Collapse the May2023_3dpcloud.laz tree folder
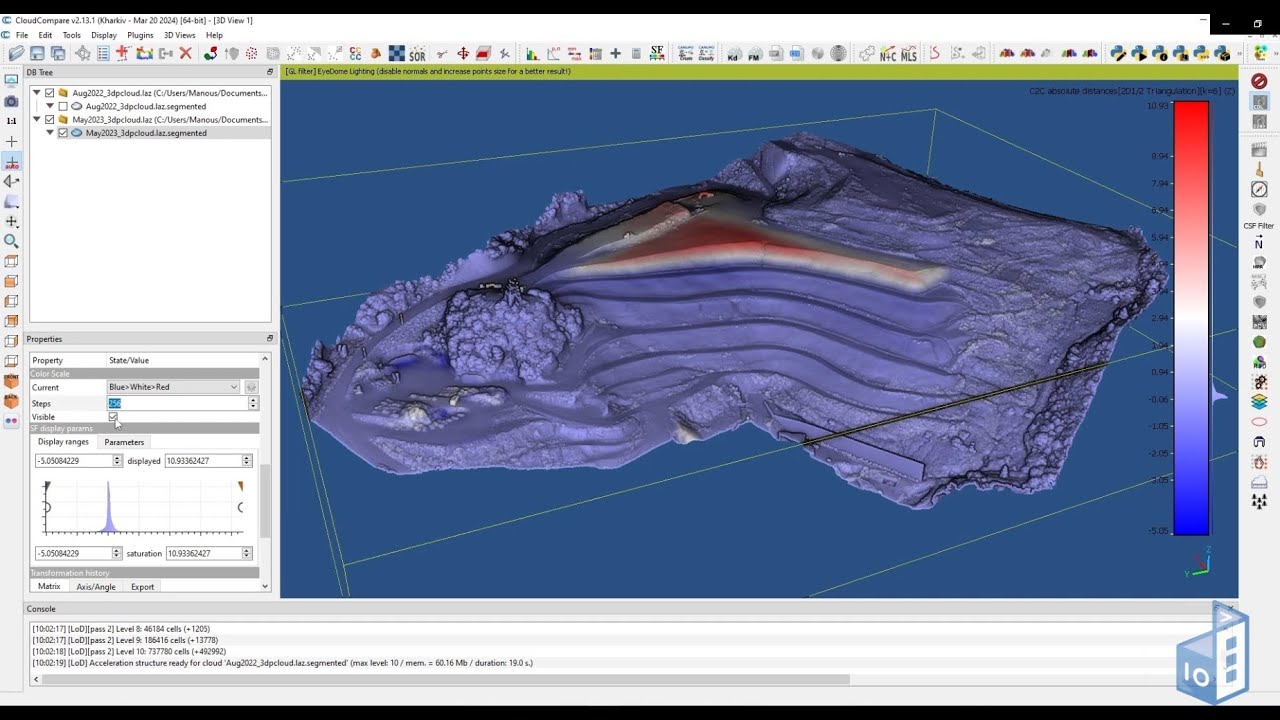 click(x=37, y=120)
